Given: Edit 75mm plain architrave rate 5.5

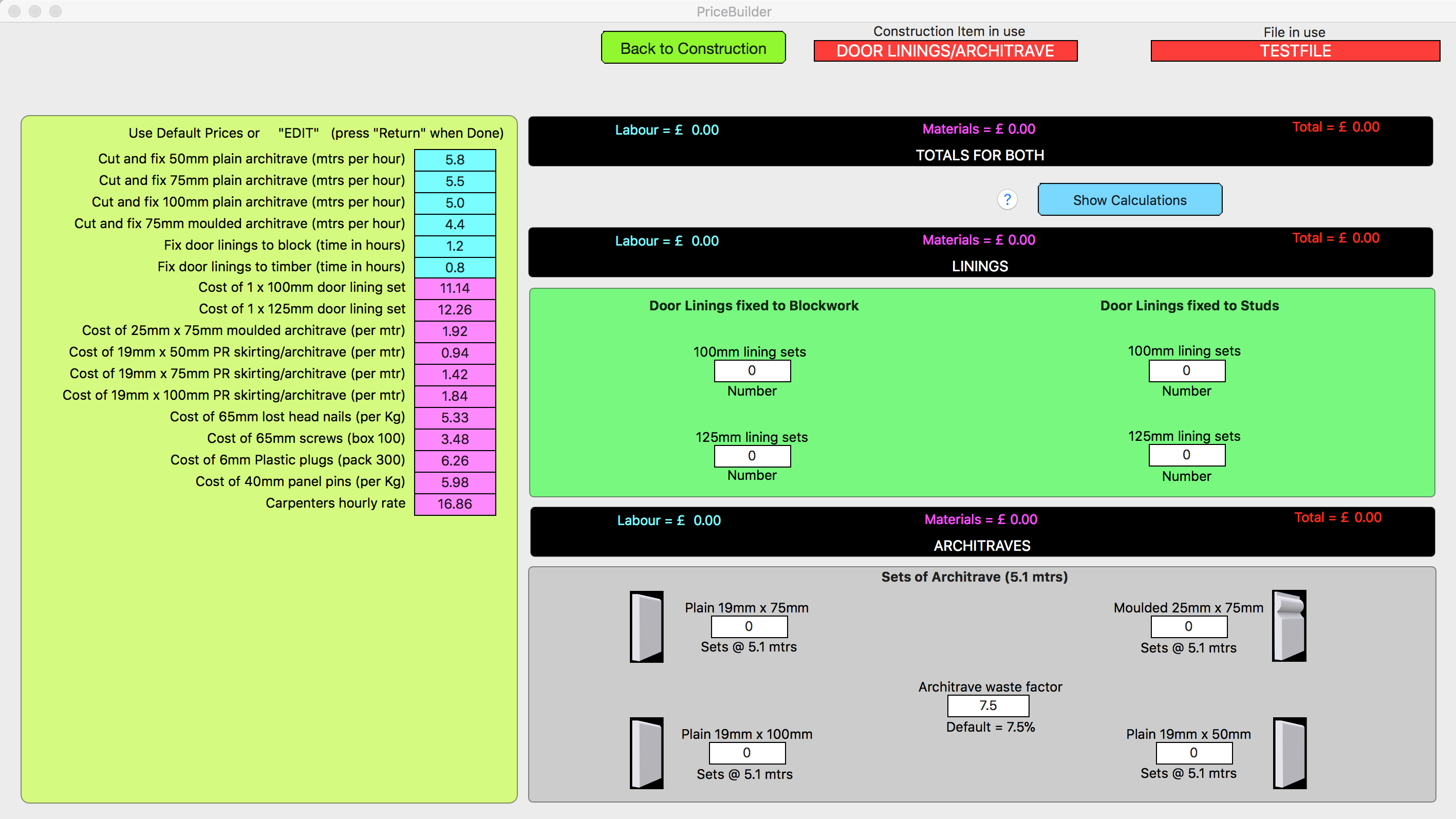Looking at the screenshot, I should [x=455, y=181].
